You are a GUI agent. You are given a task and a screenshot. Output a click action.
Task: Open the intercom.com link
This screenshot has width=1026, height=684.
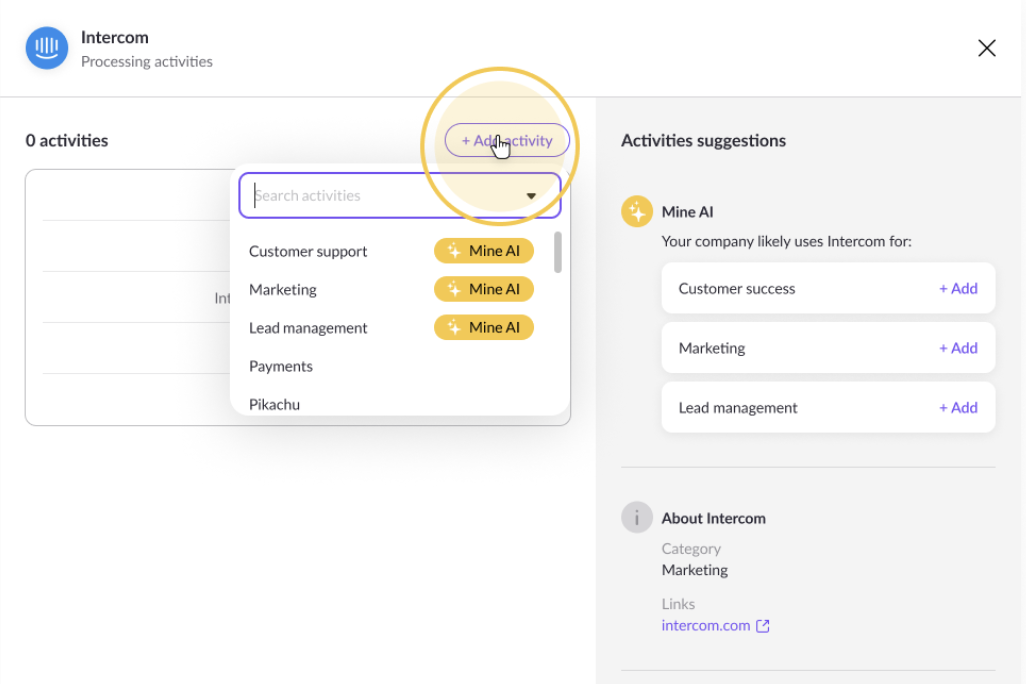[x=705, y=625]
